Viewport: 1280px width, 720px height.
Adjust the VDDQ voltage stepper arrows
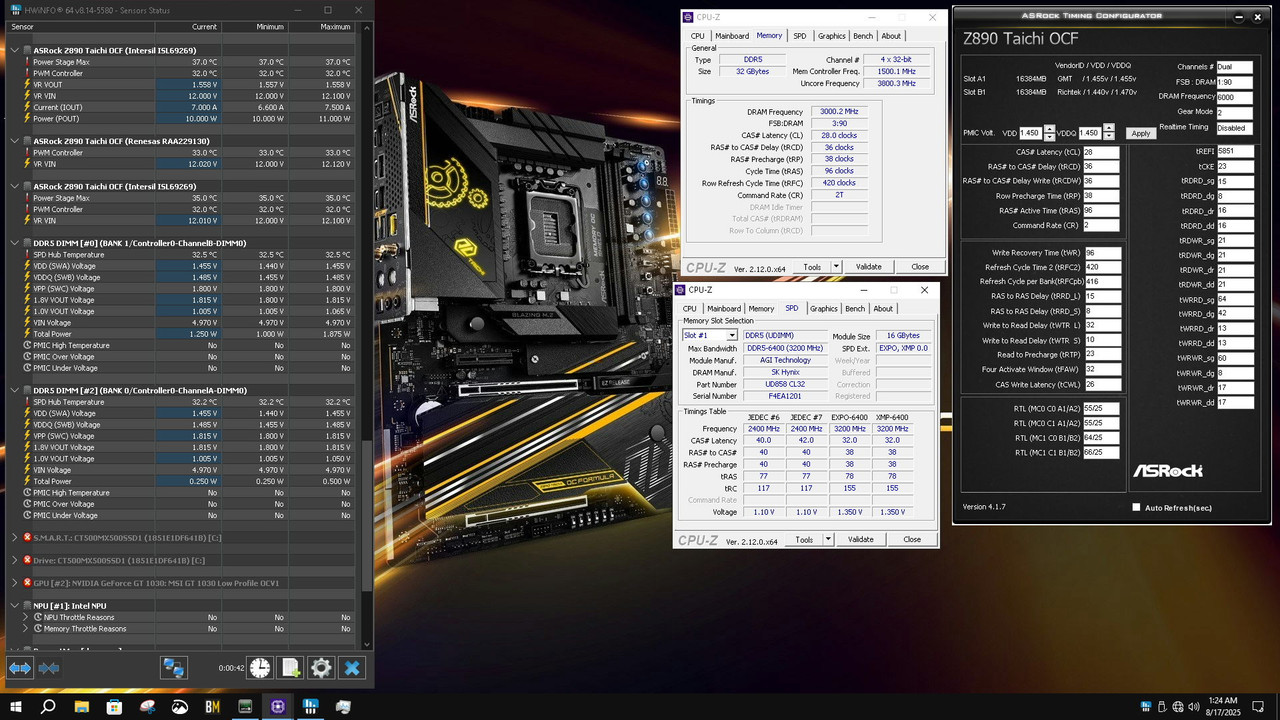(x=1108, y=133)
